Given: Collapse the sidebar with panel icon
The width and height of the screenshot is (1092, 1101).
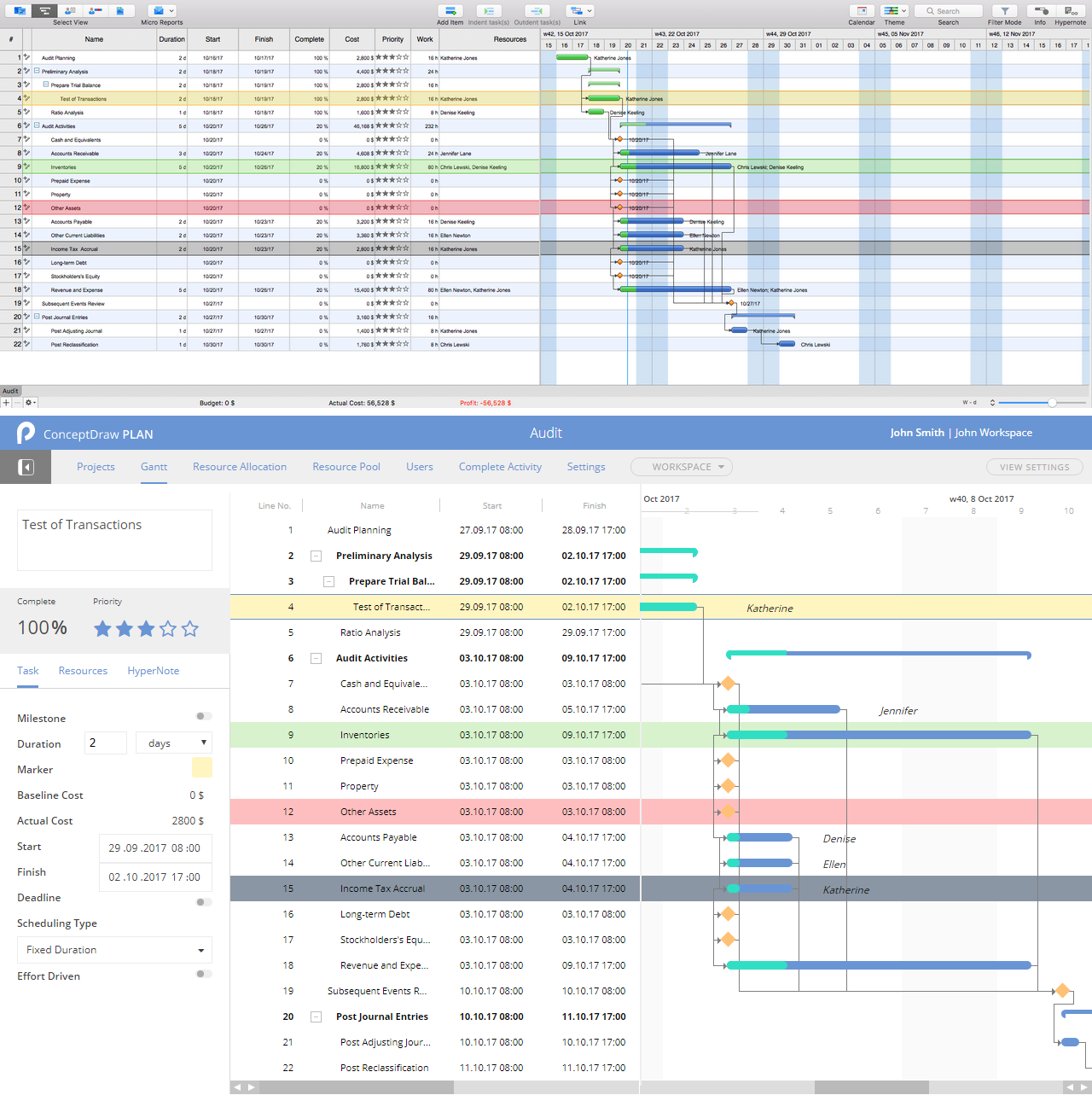Looking at the screenshot, I should pyautogui.click(x=26, y=467).
